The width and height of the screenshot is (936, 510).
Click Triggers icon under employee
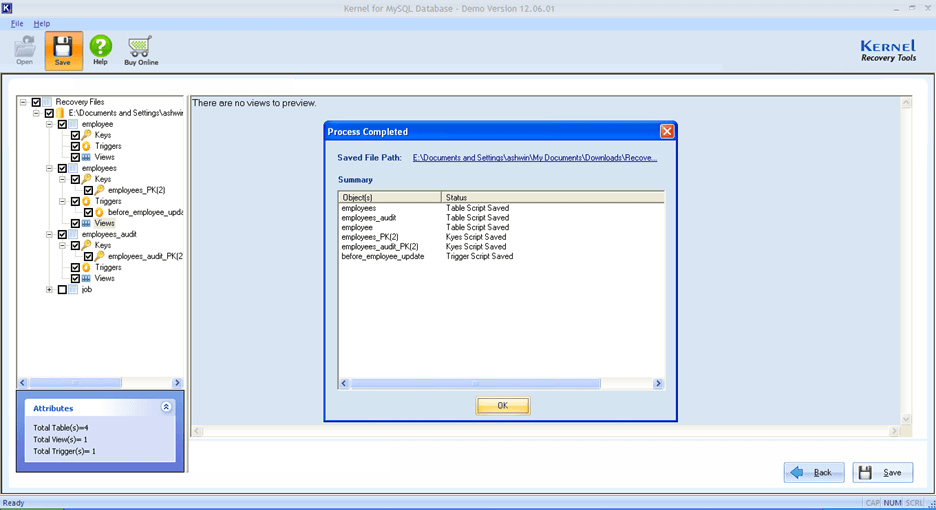(x=87, y=146)
